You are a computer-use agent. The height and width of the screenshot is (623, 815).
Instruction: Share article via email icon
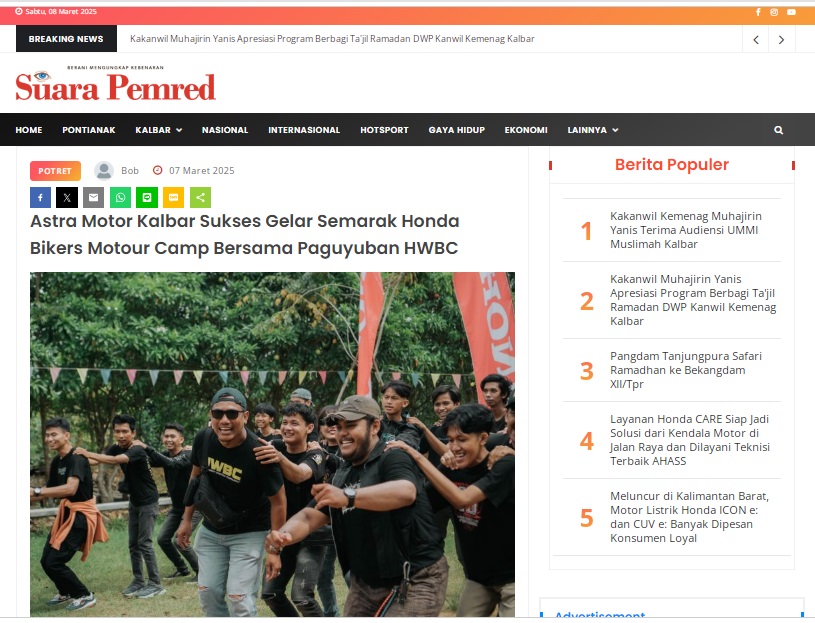coord(94,197)
